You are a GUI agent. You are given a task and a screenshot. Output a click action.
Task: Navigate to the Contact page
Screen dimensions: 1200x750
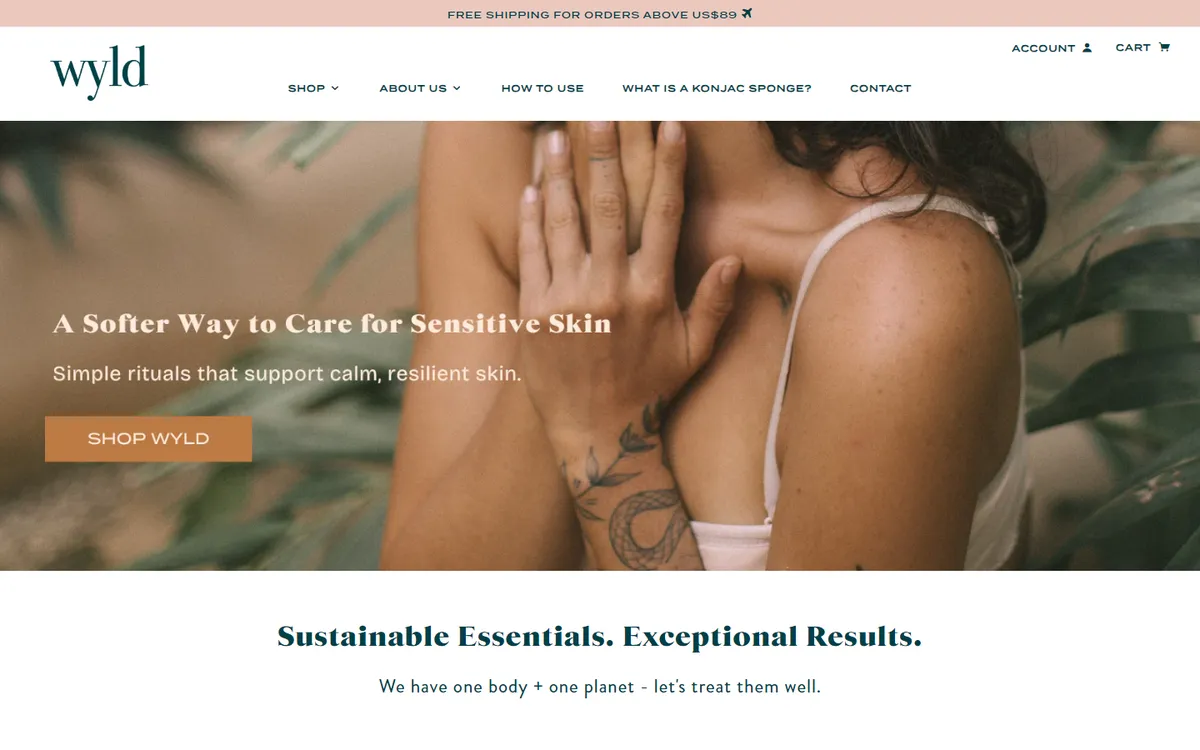[880, 88]
